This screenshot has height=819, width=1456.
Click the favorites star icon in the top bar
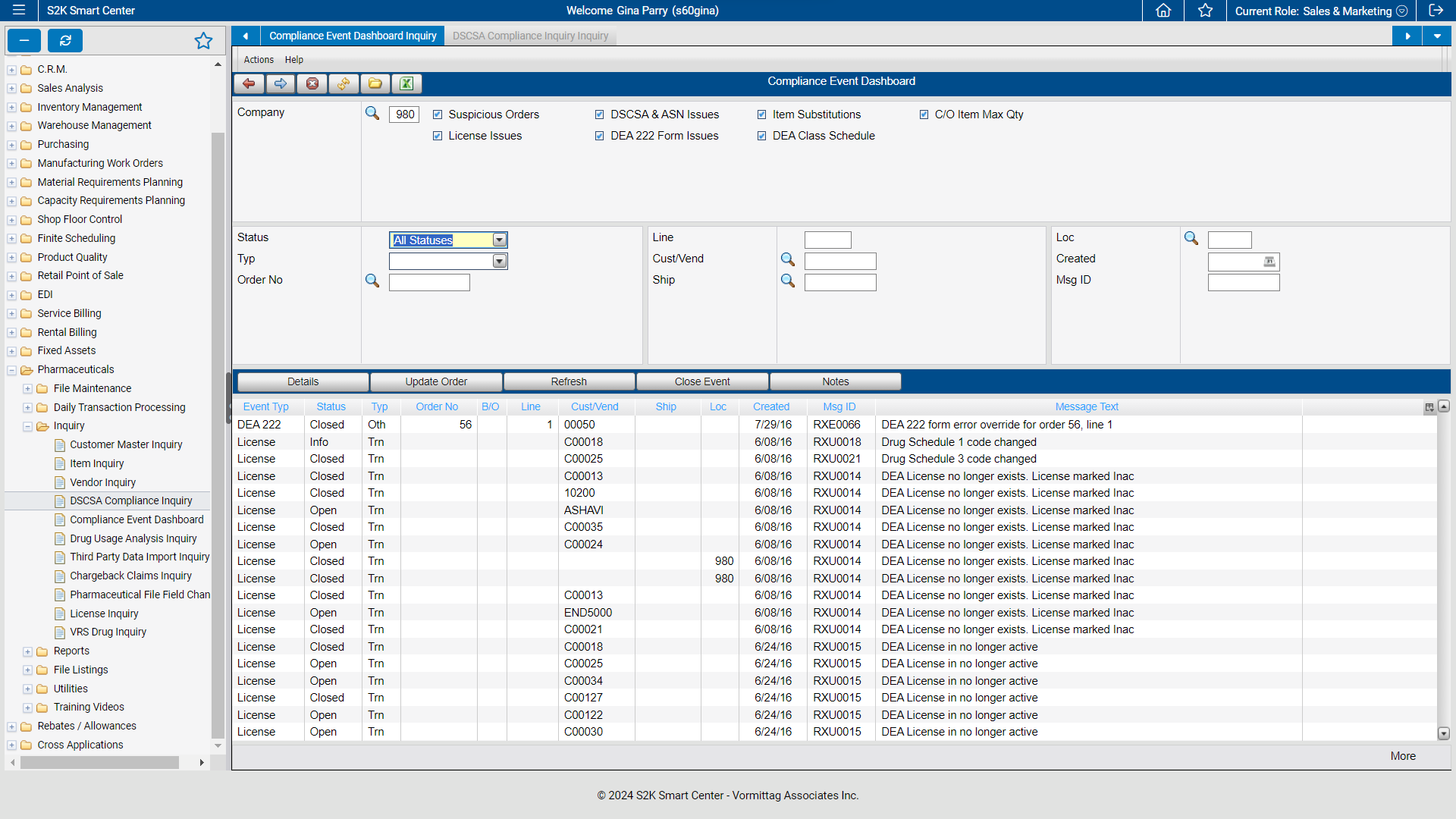(1205, 11)
